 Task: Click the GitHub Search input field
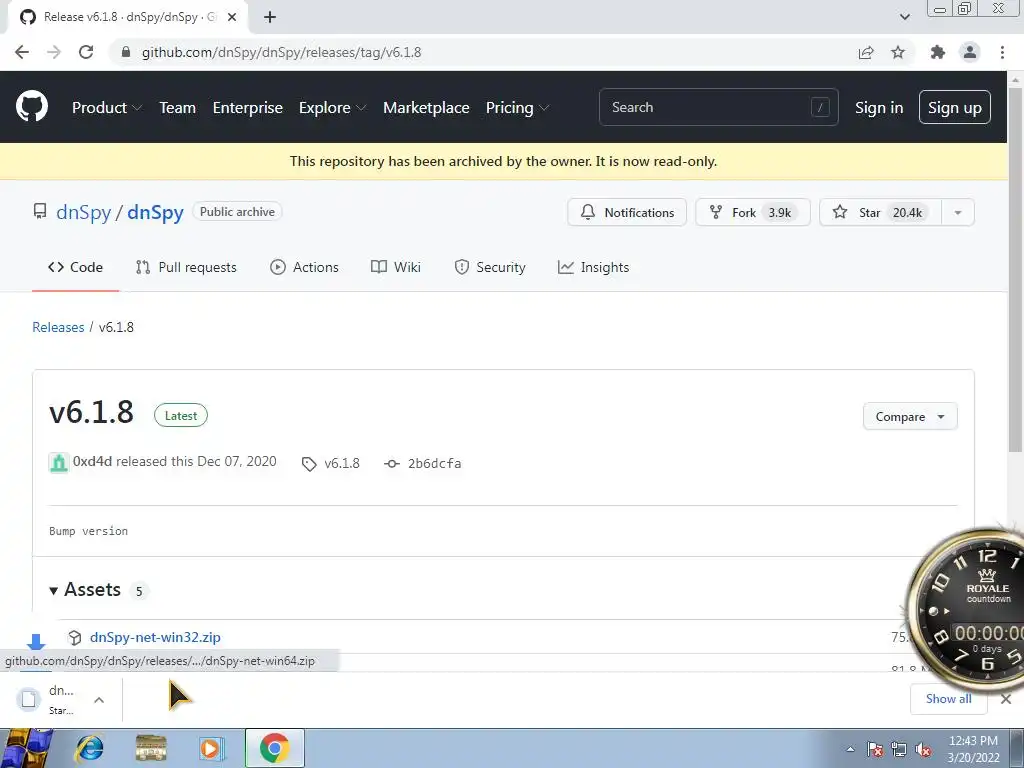click(718, 107)
